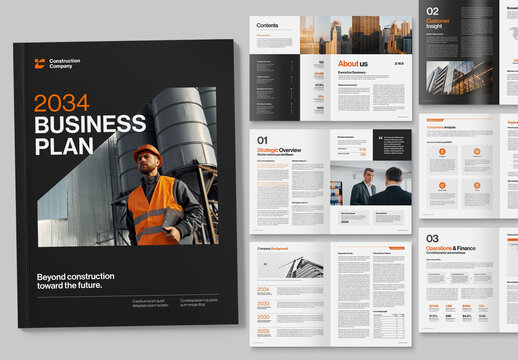Select the grey building sketch image

[x=290, y=266]
